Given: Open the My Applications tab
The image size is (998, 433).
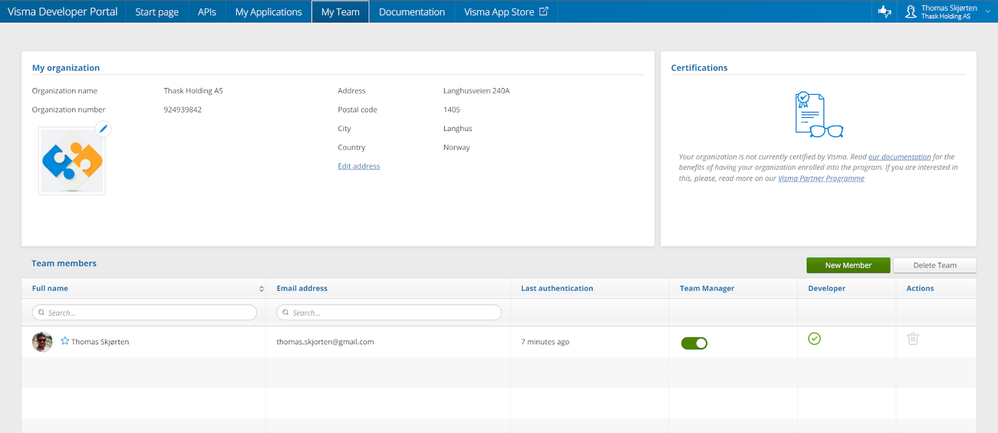Looking at the screenshot, I should click(x=268, y=12).
